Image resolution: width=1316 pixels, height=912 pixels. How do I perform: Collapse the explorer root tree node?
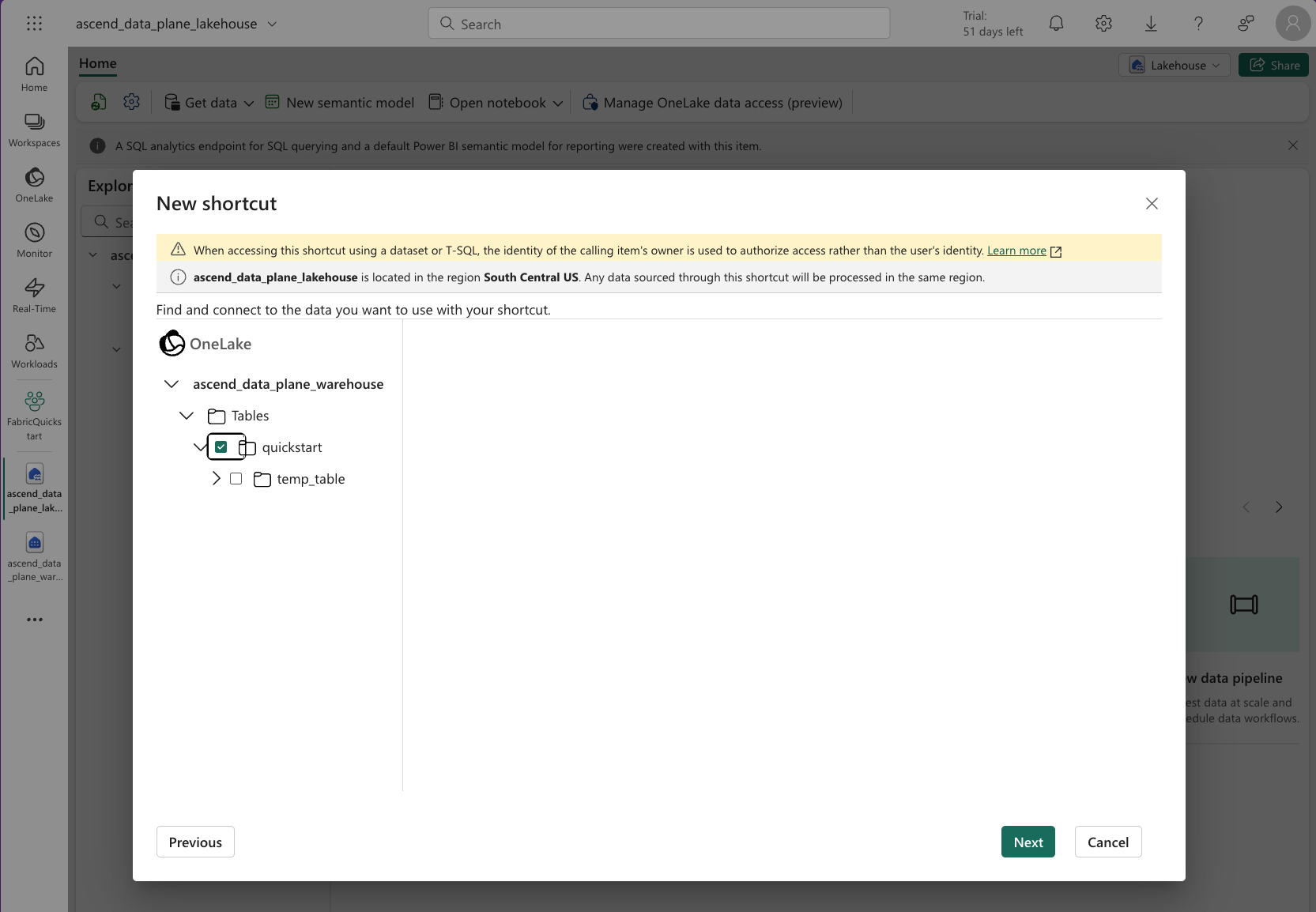coord(93,255)
